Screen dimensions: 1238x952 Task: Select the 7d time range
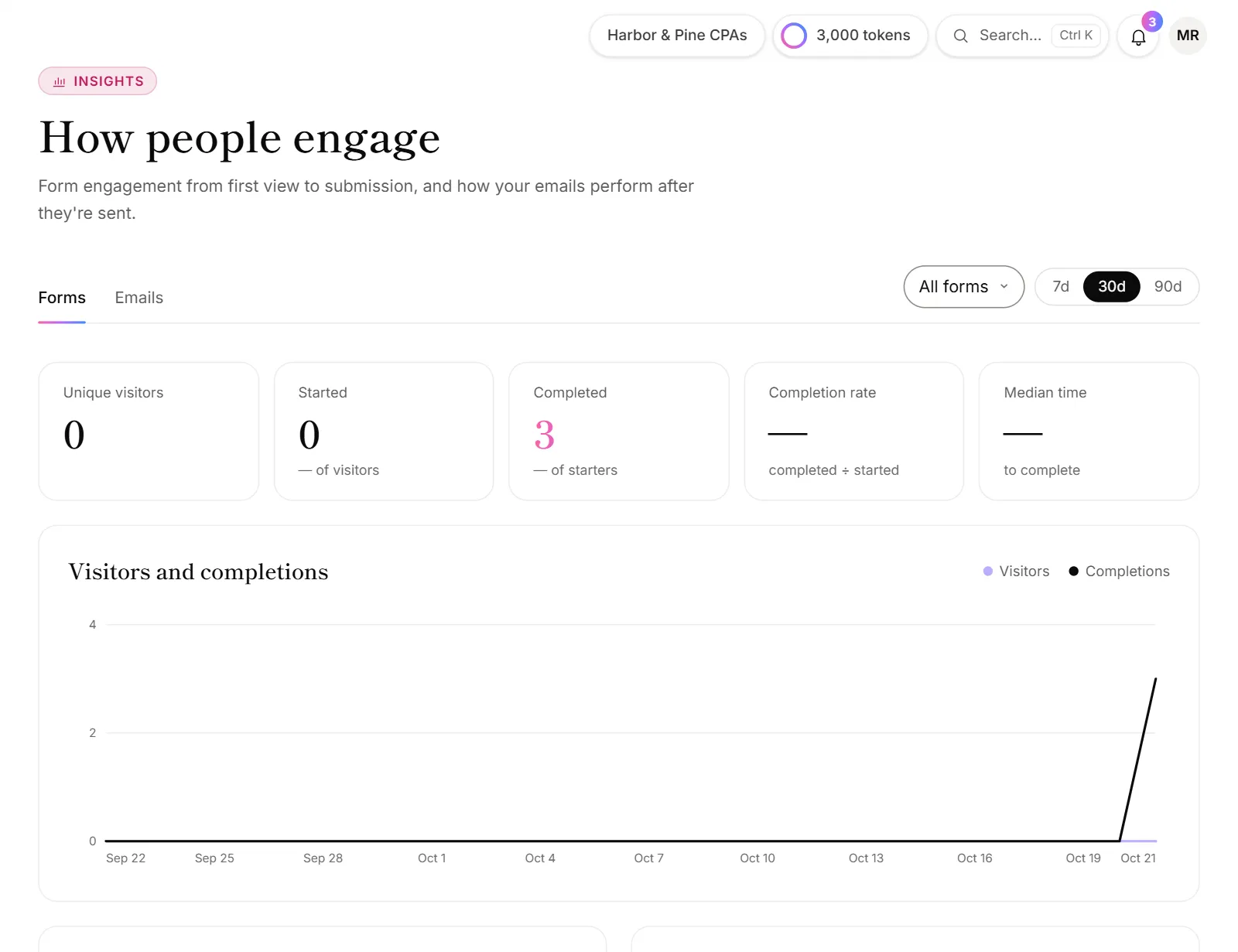click(1061, 287)
